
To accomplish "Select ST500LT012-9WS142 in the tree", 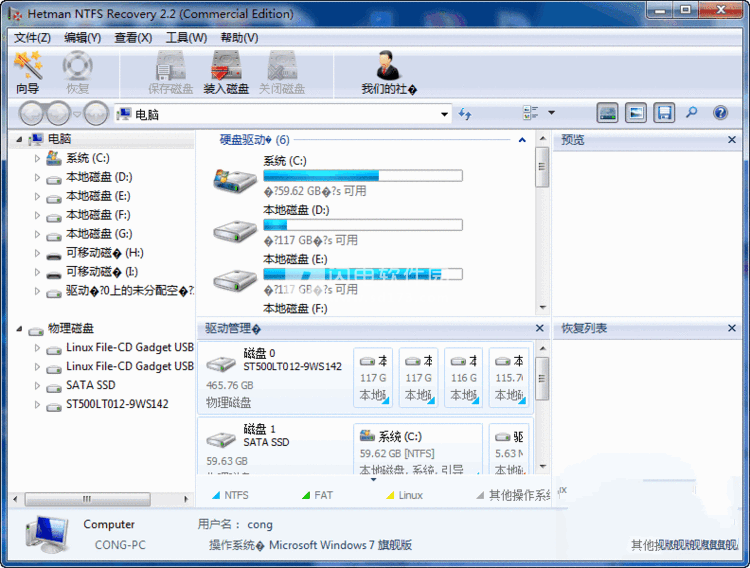I will [117, 404].
